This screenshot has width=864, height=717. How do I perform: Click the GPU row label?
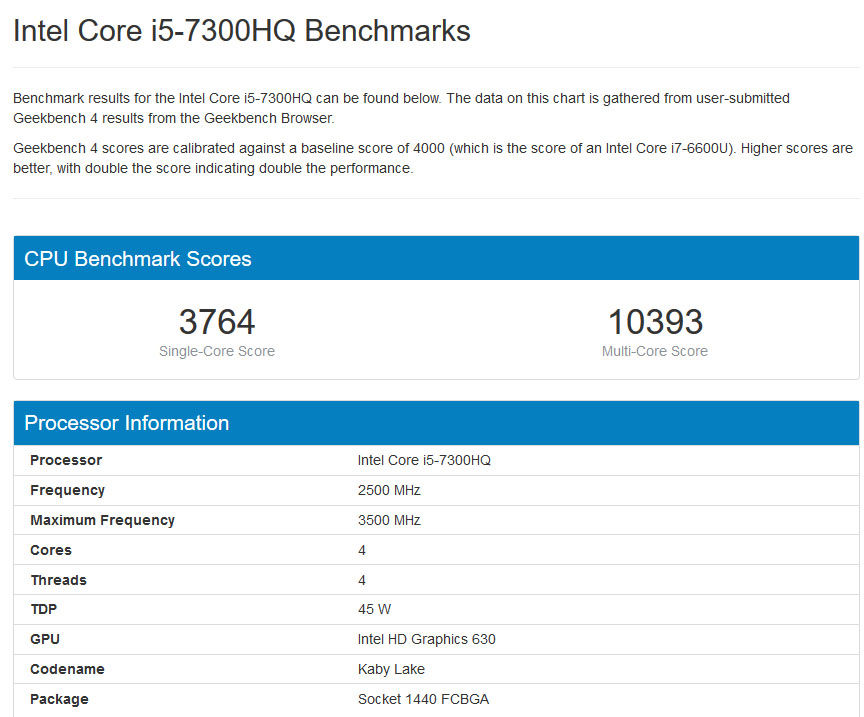(45, 639)
